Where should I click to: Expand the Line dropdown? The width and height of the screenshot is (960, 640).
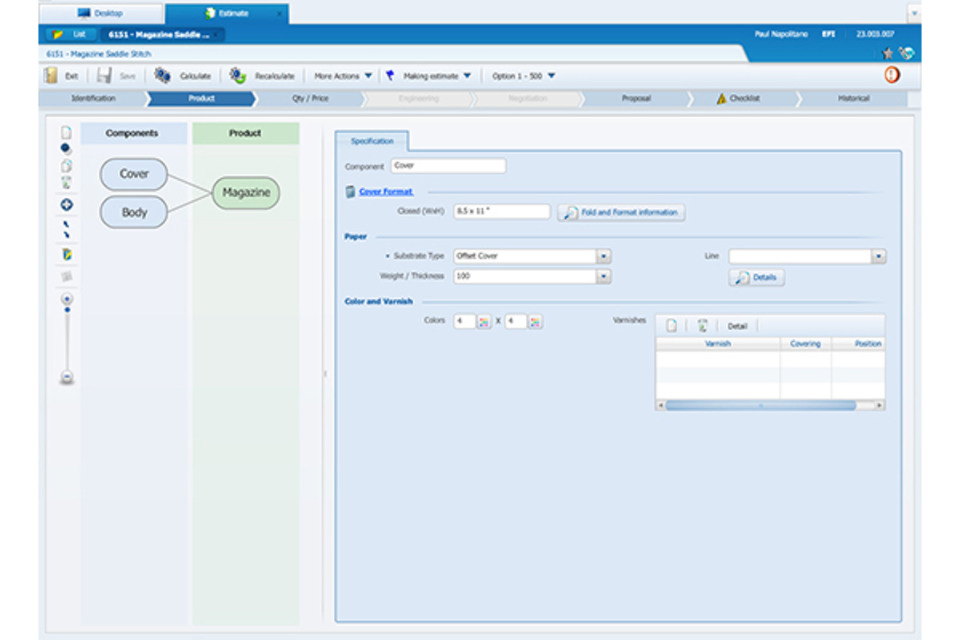pos(878,256)
